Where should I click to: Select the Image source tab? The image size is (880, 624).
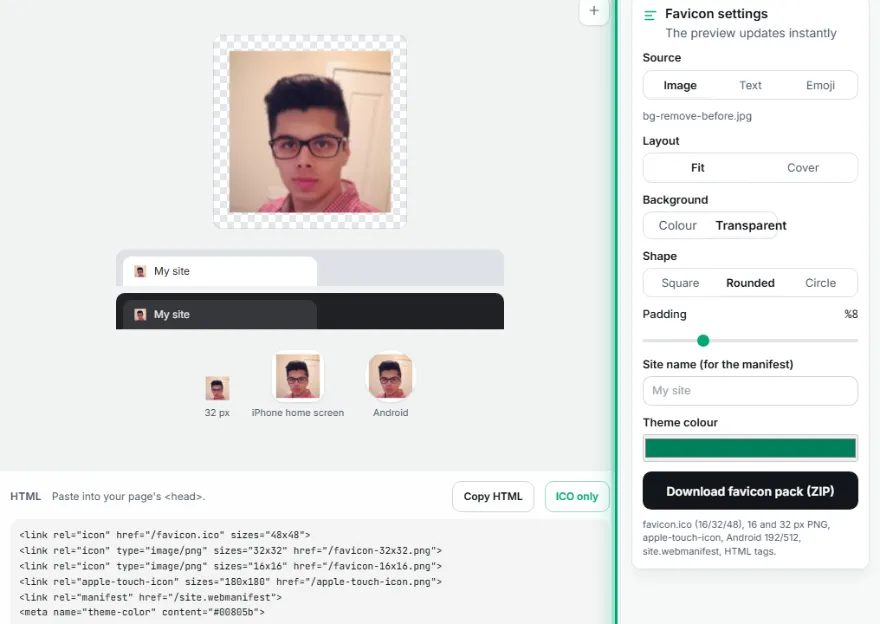tap(680, 85)
